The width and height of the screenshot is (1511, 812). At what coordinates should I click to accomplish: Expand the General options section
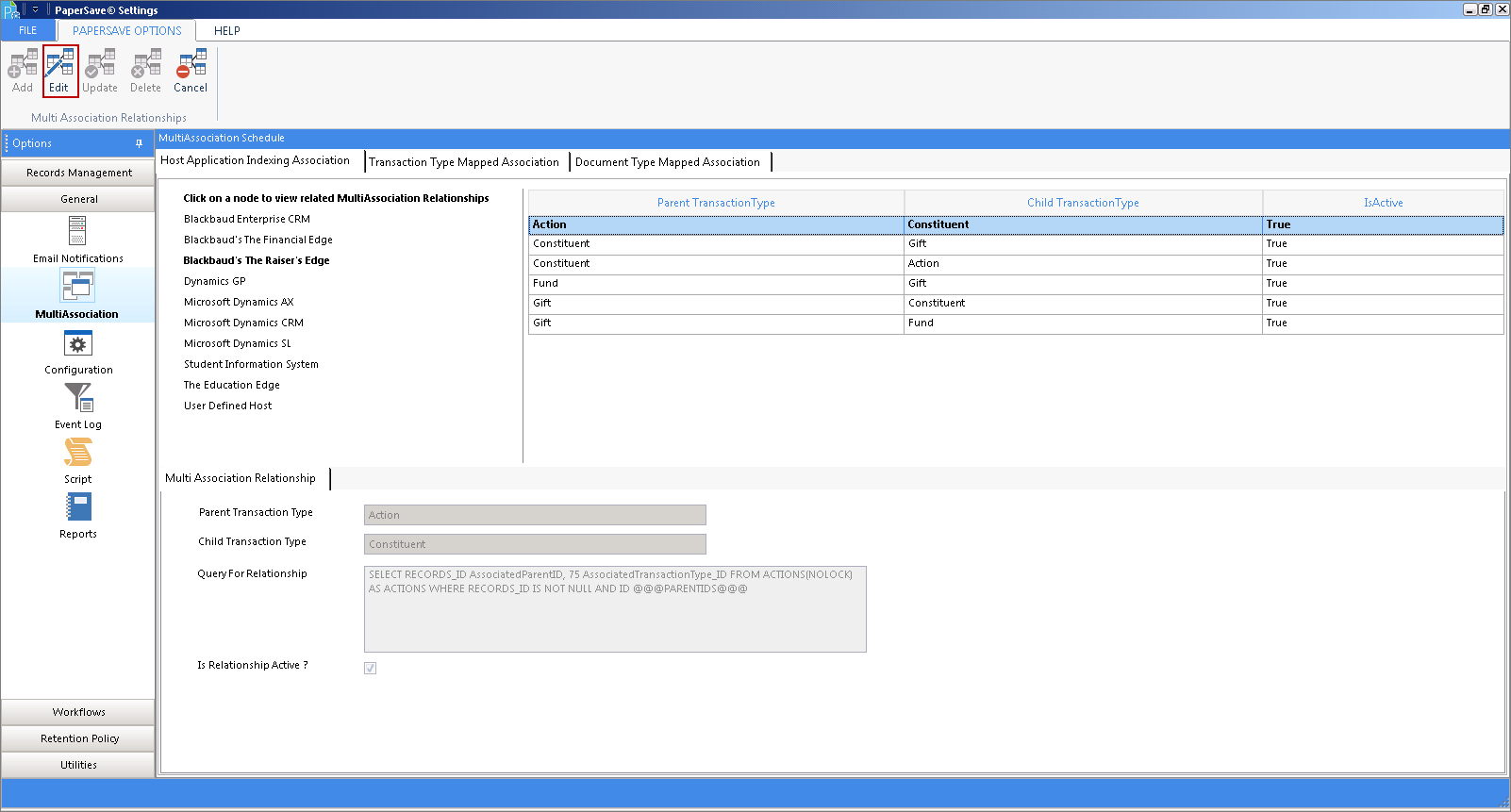pos(78,199)
